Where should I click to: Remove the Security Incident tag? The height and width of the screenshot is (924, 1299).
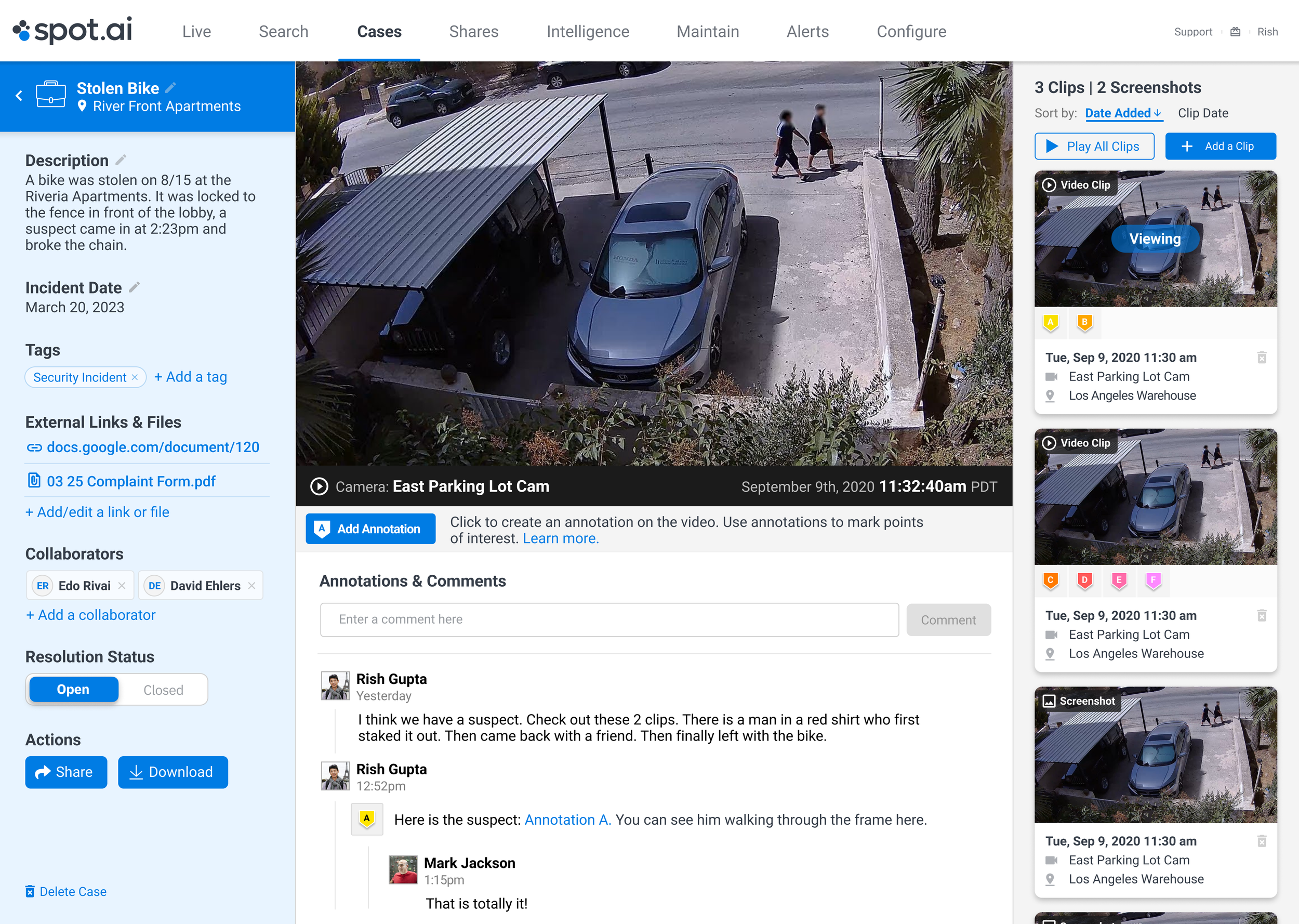coord(135,377)
